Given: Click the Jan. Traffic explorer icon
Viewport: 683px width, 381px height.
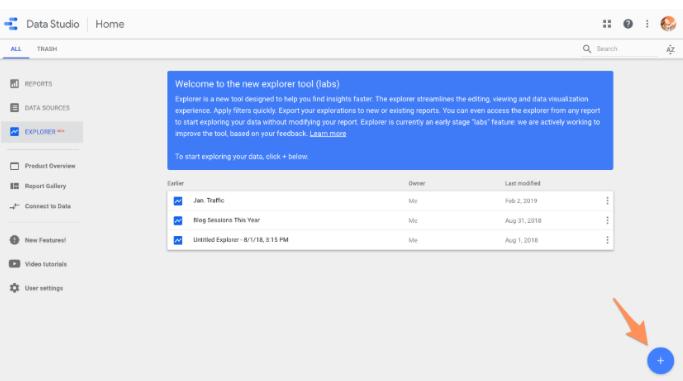Looking at the screenshot, I should coord(178,201).
